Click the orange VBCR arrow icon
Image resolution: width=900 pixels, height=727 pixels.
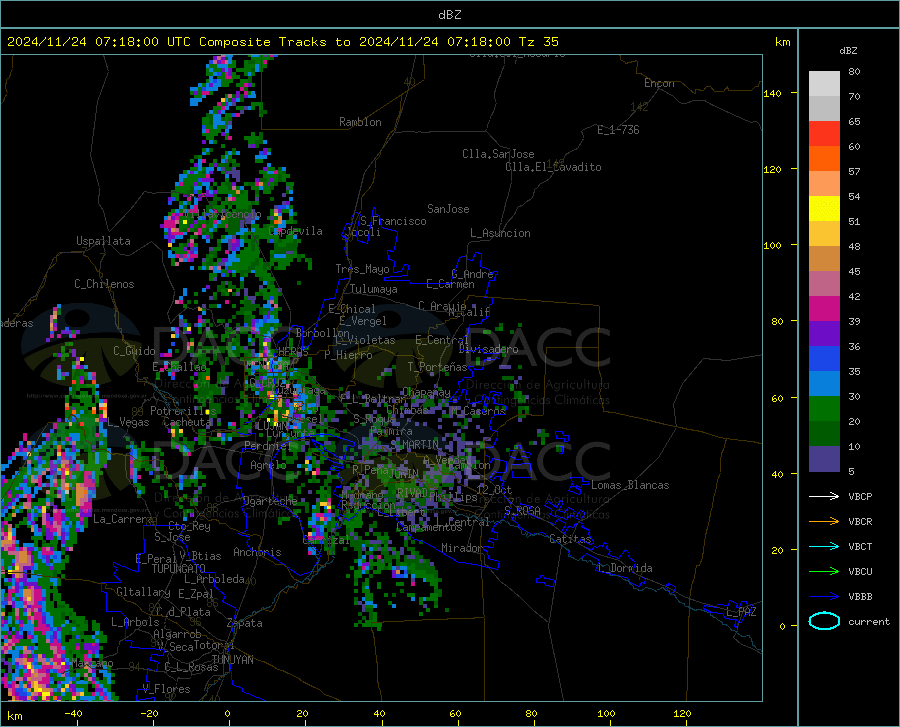(x=824, y=521)
